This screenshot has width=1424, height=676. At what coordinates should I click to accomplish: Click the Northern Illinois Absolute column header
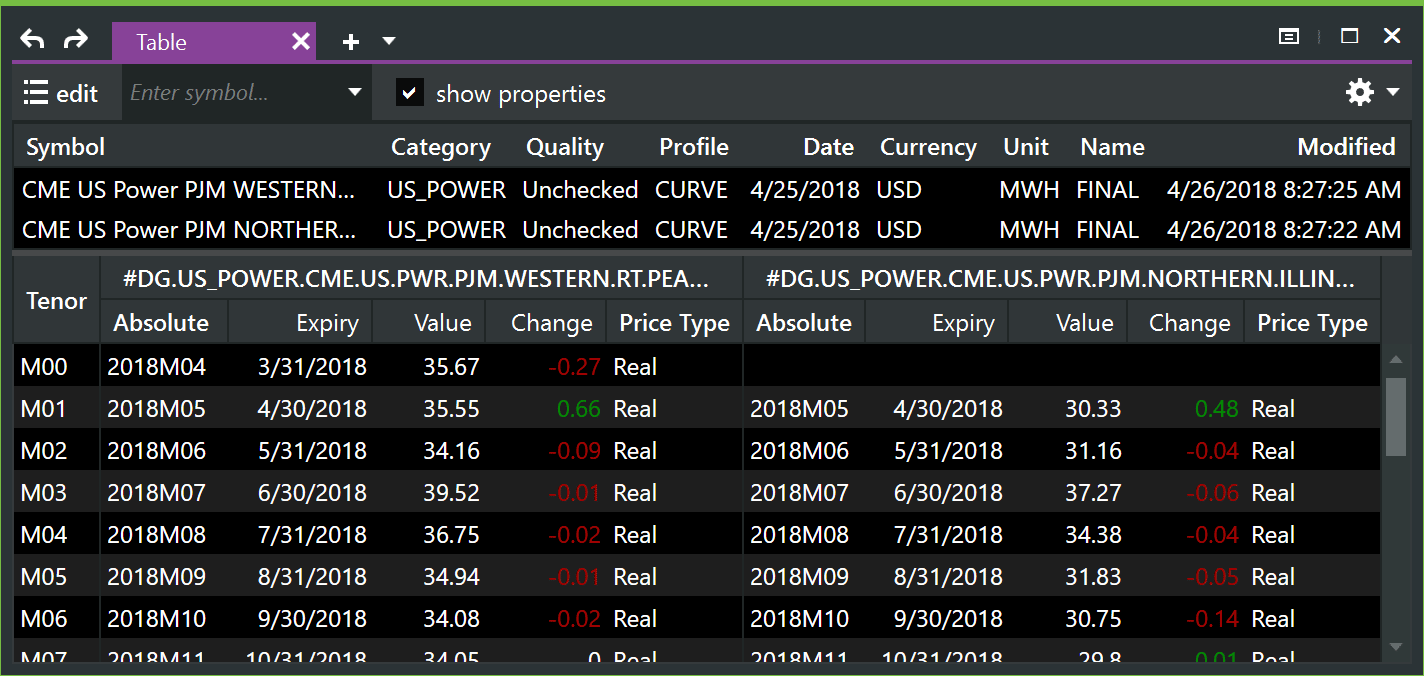click(x=804, y=323)
